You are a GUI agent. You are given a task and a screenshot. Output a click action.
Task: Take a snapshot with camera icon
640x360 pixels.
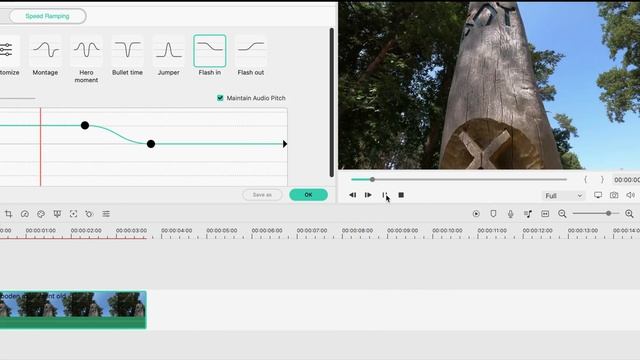614,195
